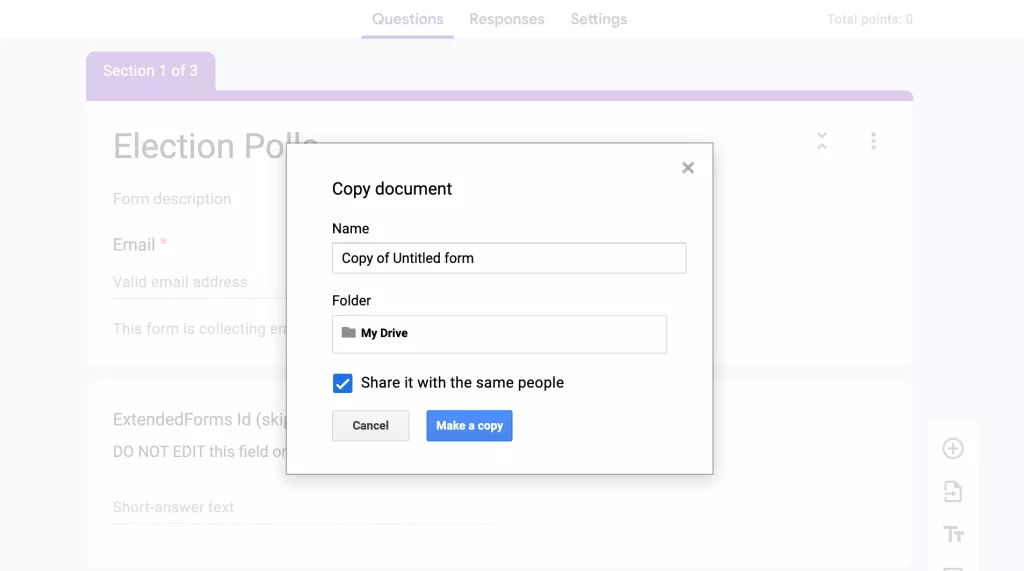Open the section three-dot more options menu
The width and height of the screenshot is (1024, 571).
click(x=873, y=141)
